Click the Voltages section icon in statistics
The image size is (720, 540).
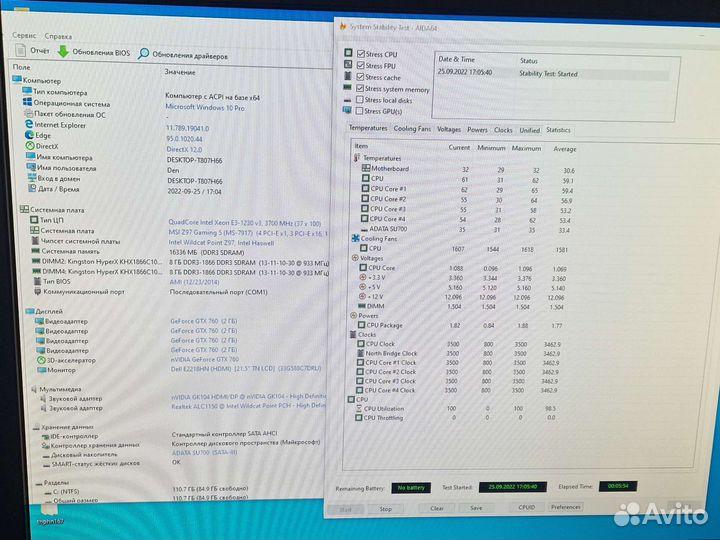click(x=354, y=258)
